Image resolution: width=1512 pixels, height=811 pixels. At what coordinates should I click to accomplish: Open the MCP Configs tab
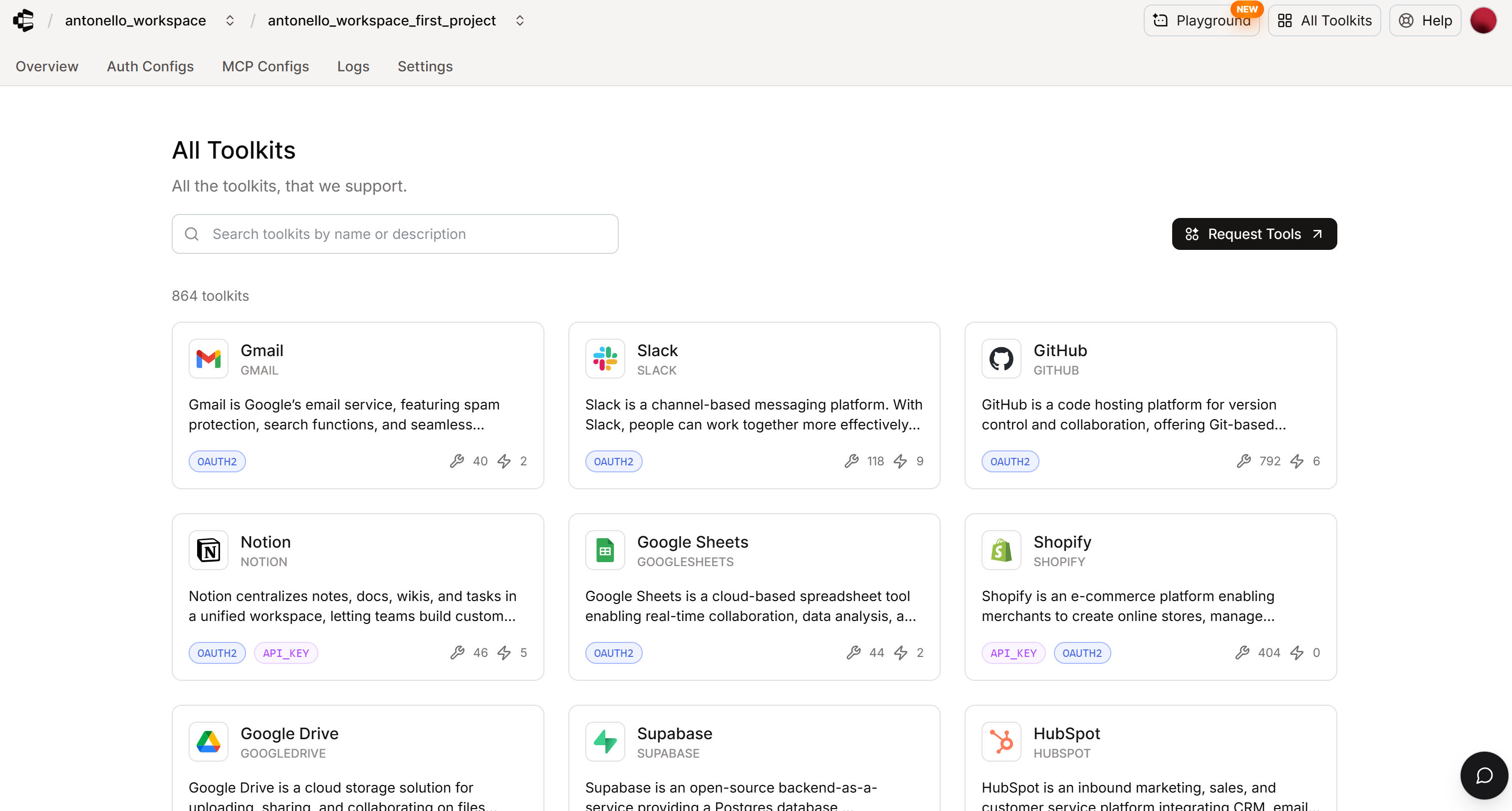(265, 66)
